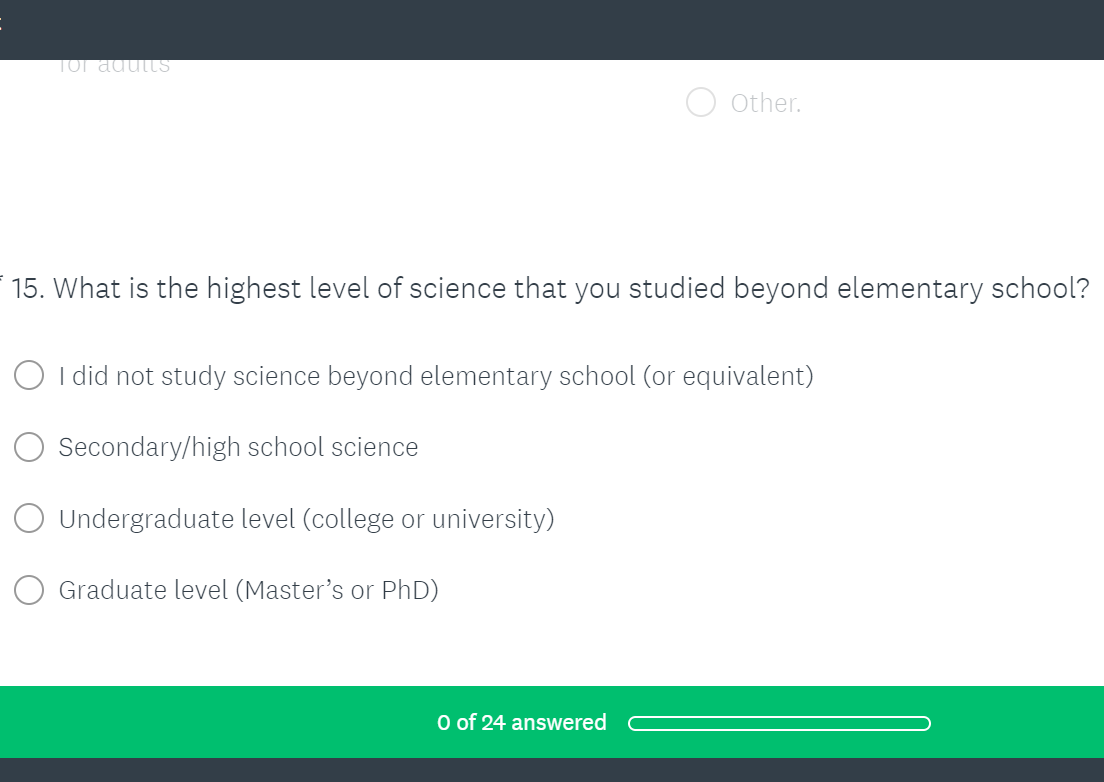Click "Graduate level (Master's or PhD)" label text

(248, 590)
